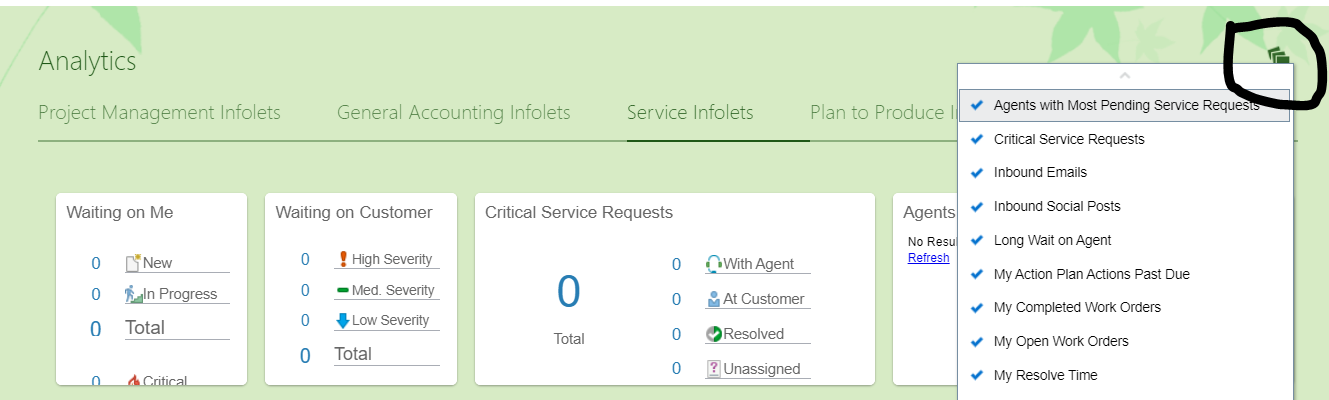Click the In Progress walking person icon
1329x400 pixels.
tap(134, 294)
